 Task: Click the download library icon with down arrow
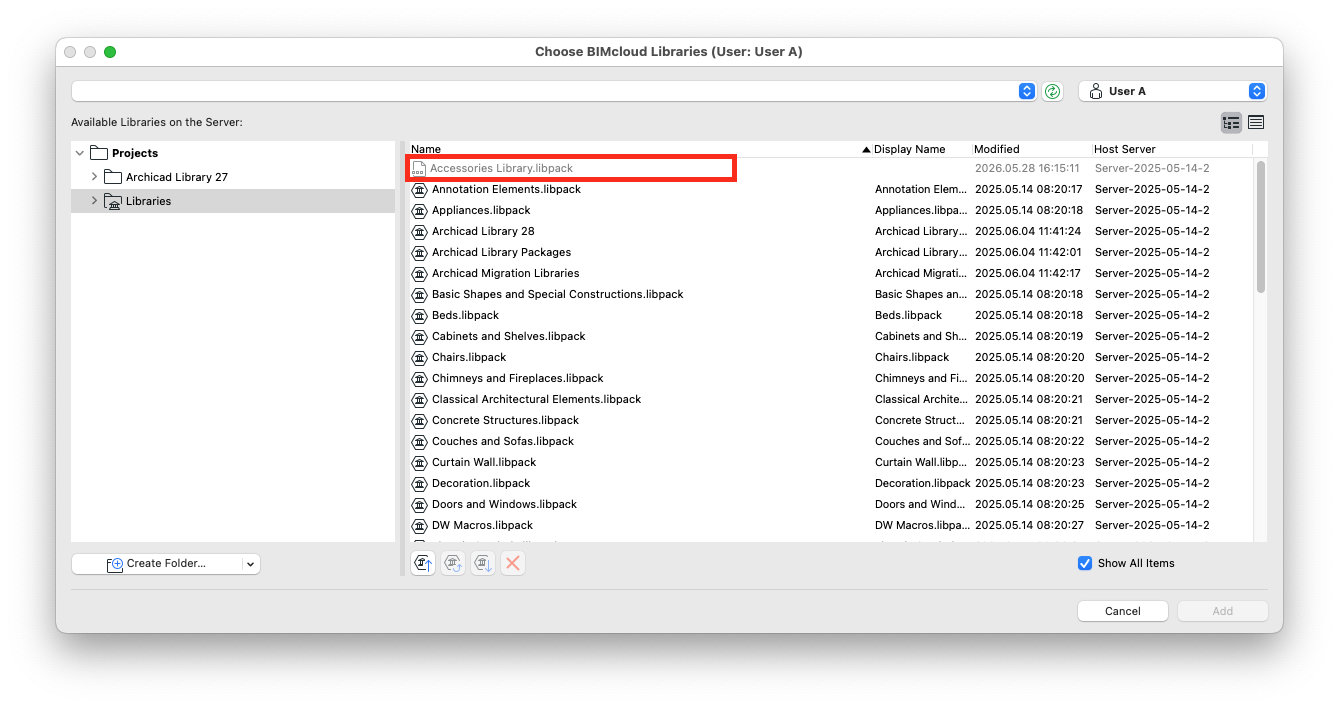tap(483, 564)
